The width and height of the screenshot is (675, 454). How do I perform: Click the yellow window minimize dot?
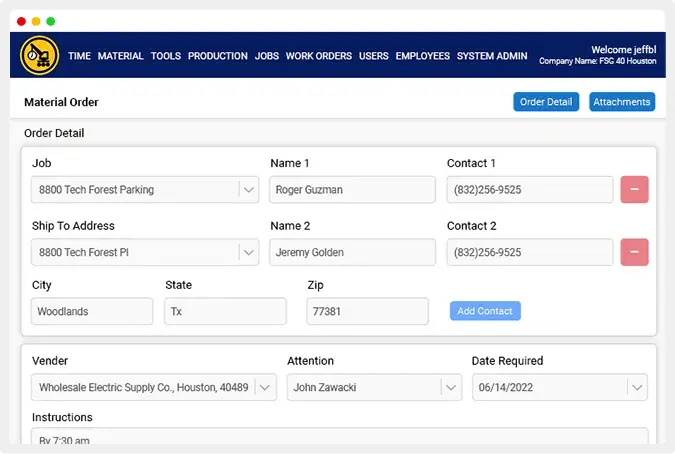(36, 21)
